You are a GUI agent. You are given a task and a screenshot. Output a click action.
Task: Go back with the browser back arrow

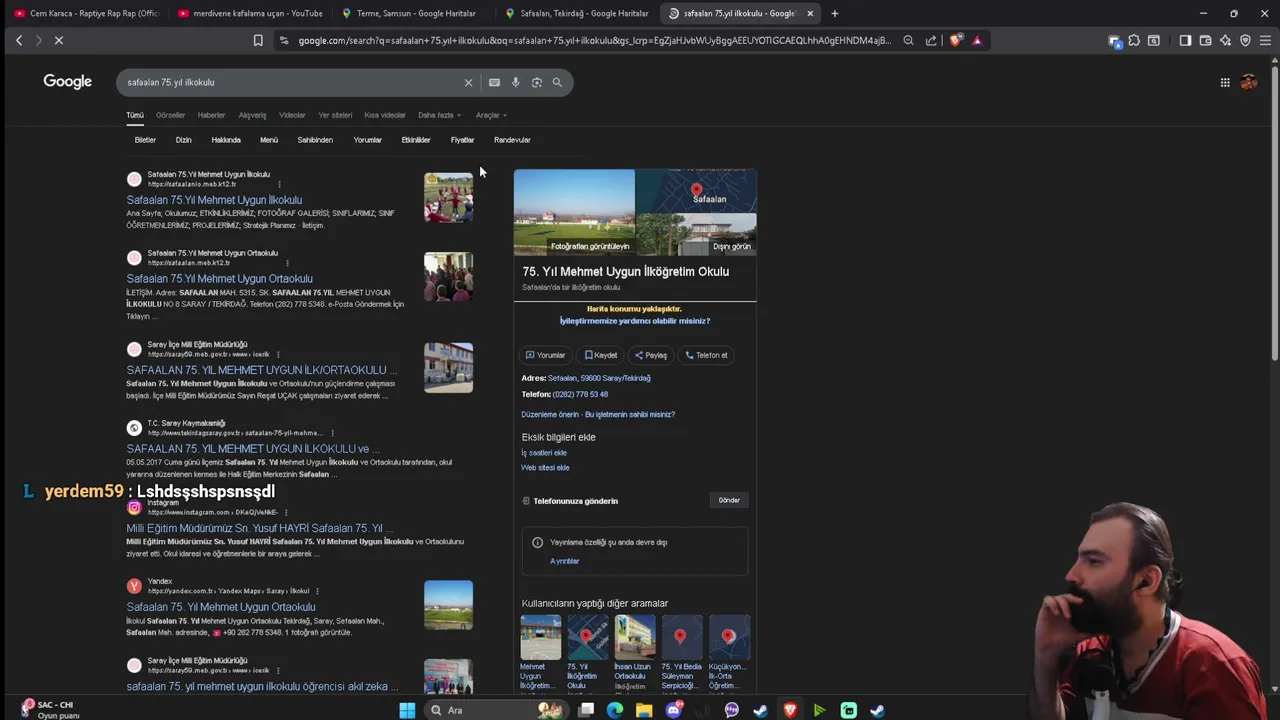pos(19,40)
